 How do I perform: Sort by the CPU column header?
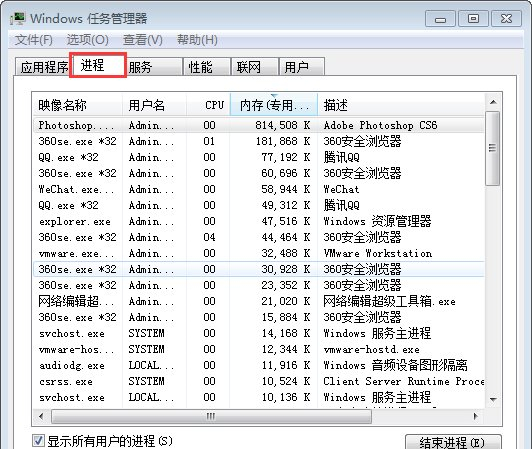208,105
